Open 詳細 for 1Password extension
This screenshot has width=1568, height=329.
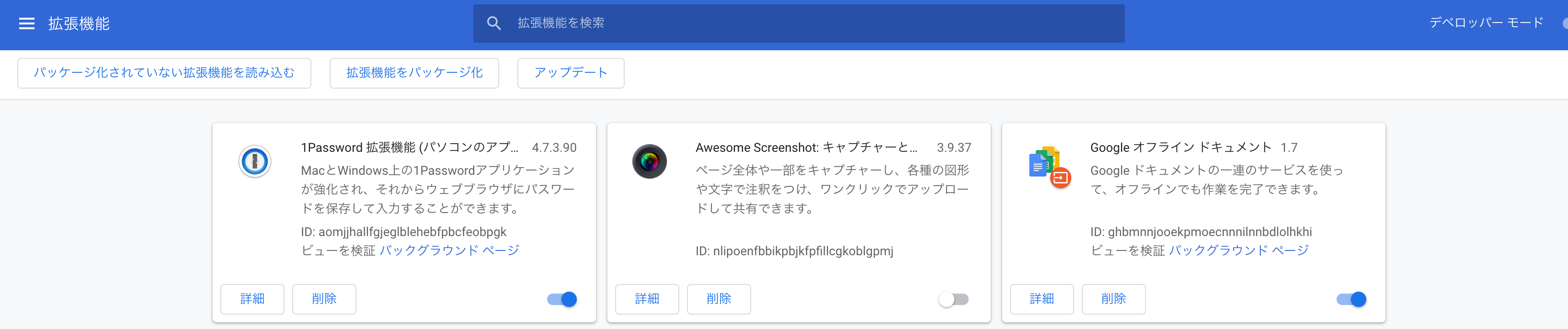pos(252,299)
